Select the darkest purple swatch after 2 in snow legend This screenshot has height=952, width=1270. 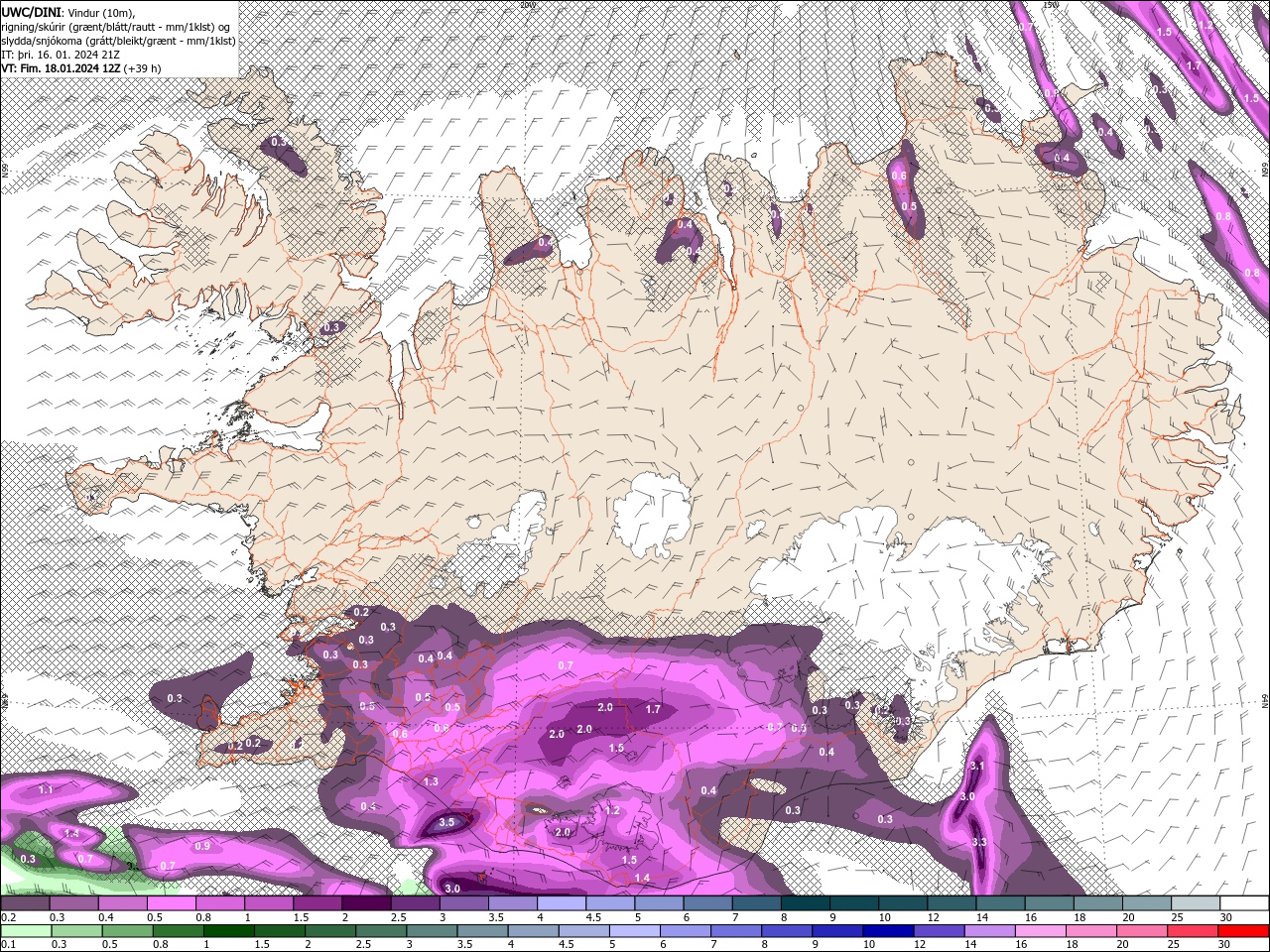click(367, 903)
